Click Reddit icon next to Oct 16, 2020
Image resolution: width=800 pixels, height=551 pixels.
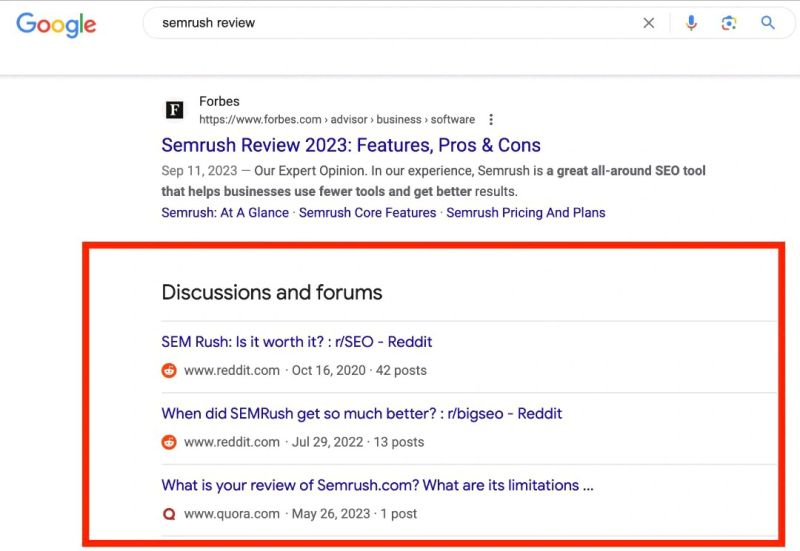click(x=169, y=370)
